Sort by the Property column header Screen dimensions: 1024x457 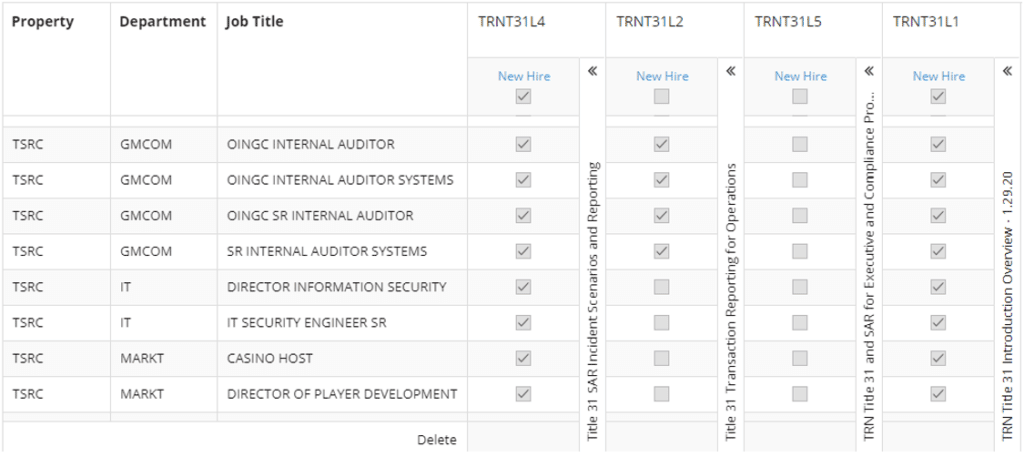coord(43,22)
